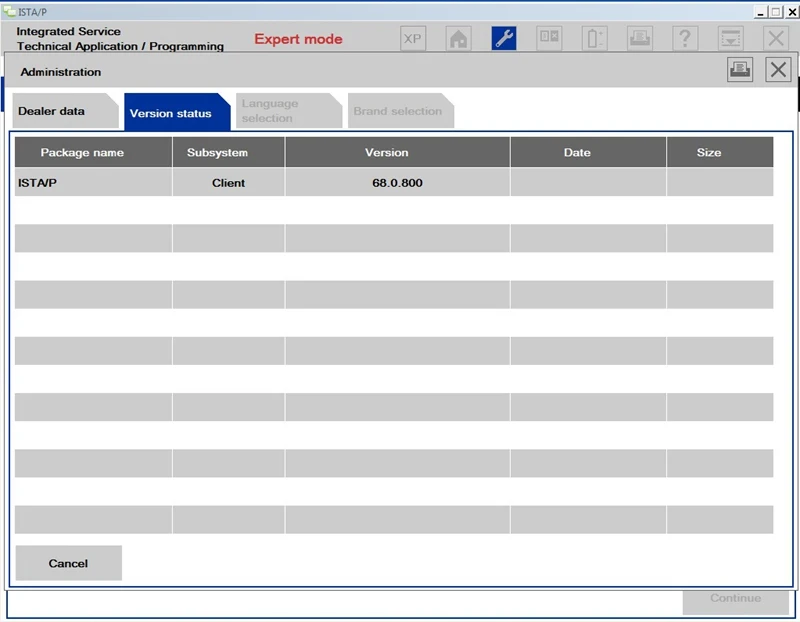
Task: Click the battery status toolbar icon
Action: coord(594,39)
